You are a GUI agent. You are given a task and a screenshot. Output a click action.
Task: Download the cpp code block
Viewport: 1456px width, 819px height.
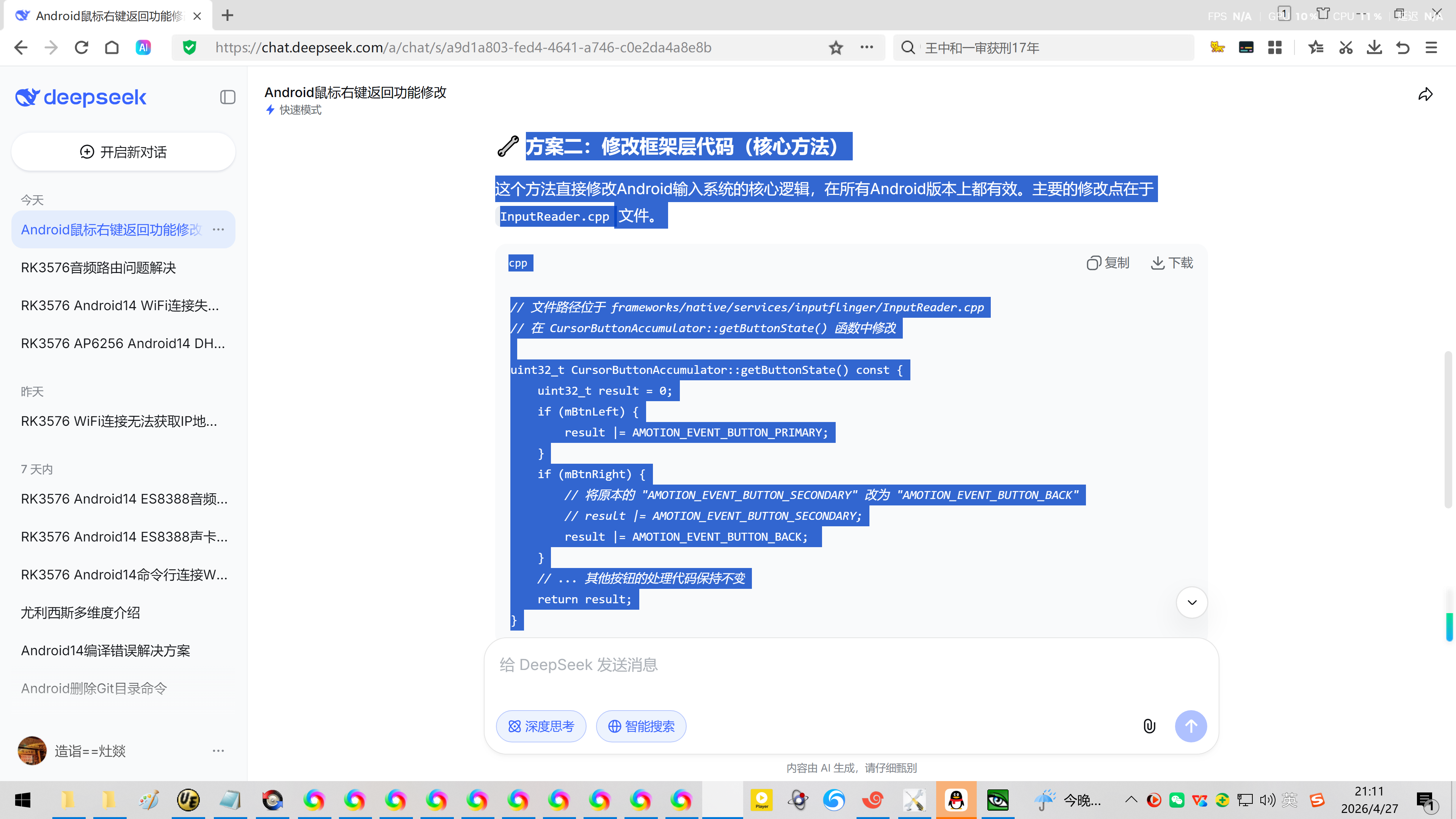coord(1172,263)
